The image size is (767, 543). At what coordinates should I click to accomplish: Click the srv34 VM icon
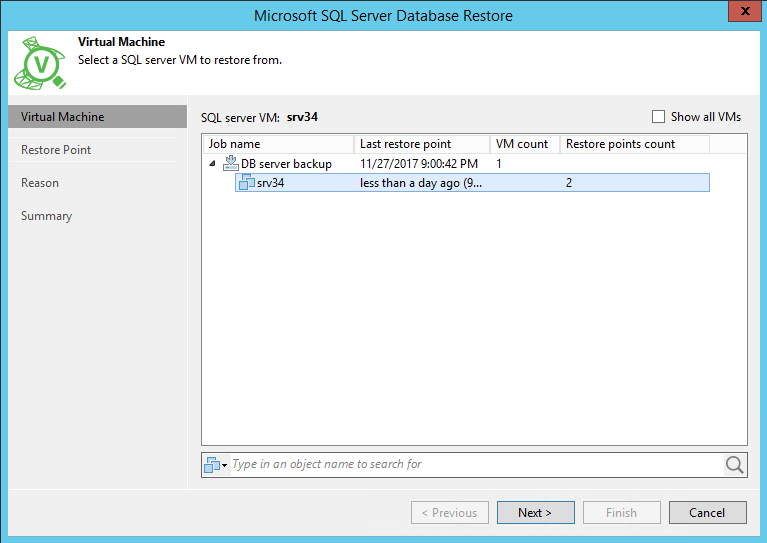pos(247,182)
